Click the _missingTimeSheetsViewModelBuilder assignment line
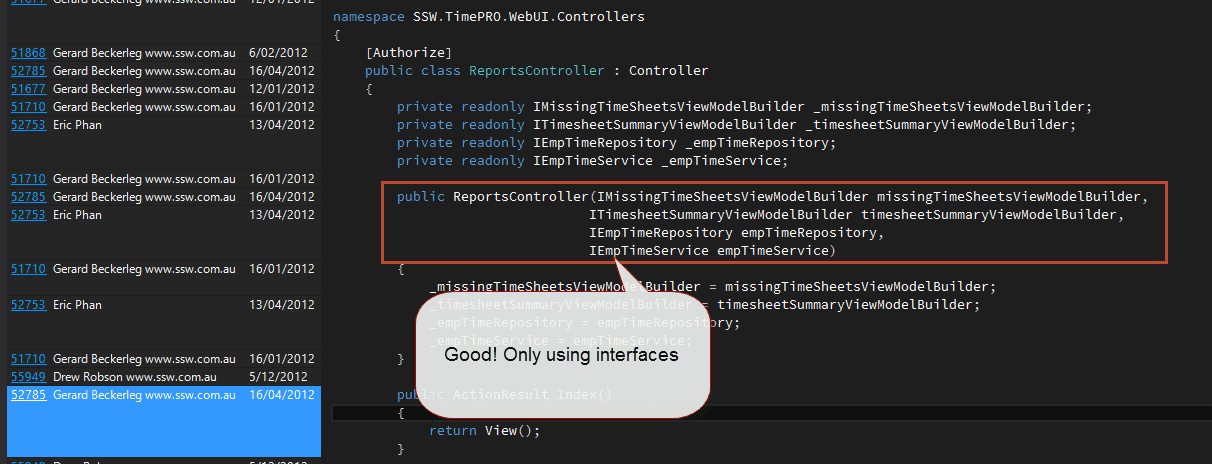The width and height of the screenshot is (1212, 464). point(712,287)
